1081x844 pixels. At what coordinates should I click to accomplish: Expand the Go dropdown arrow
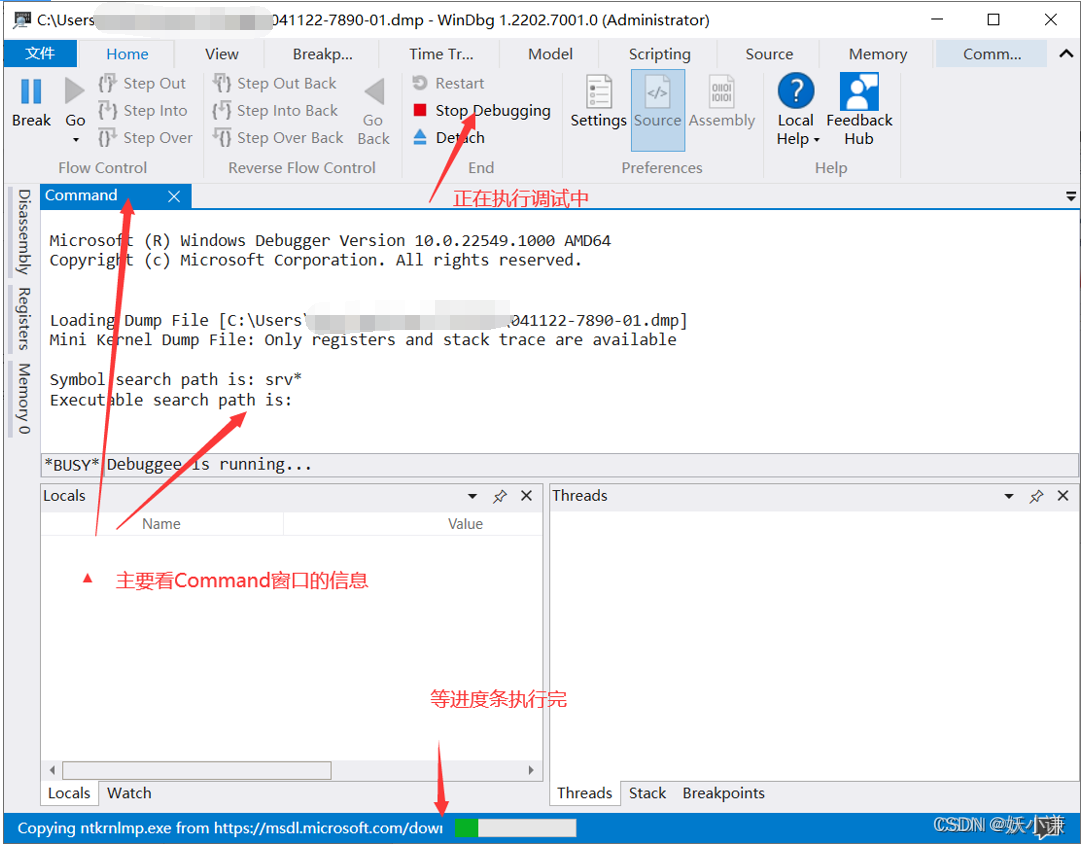click(x=76, y=140)
